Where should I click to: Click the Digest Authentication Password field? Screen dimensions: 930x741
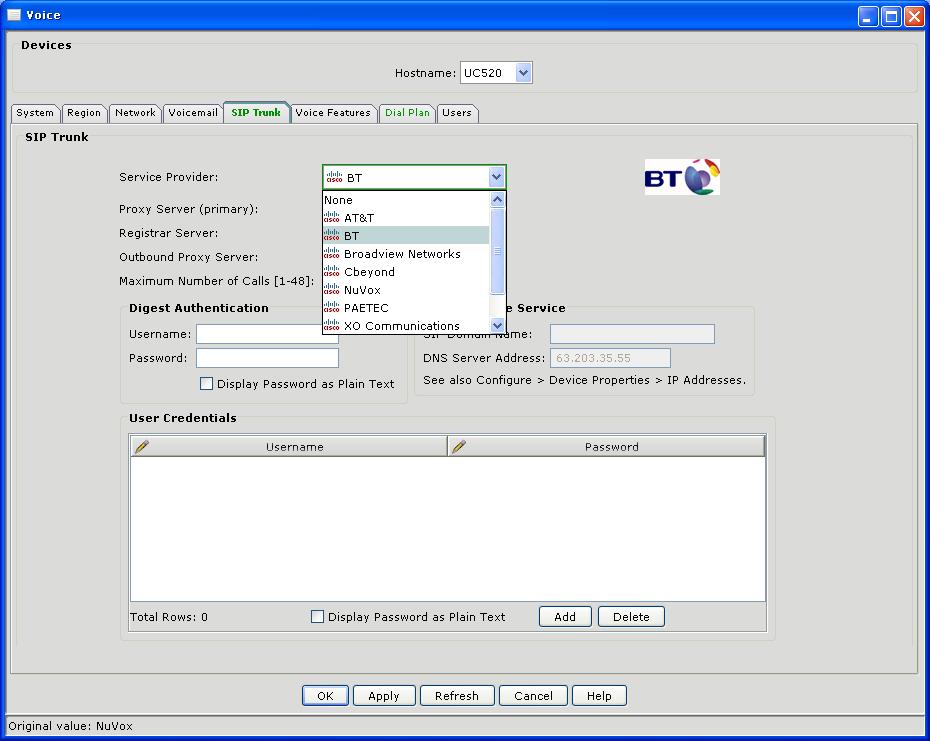[x=267, y=358]
